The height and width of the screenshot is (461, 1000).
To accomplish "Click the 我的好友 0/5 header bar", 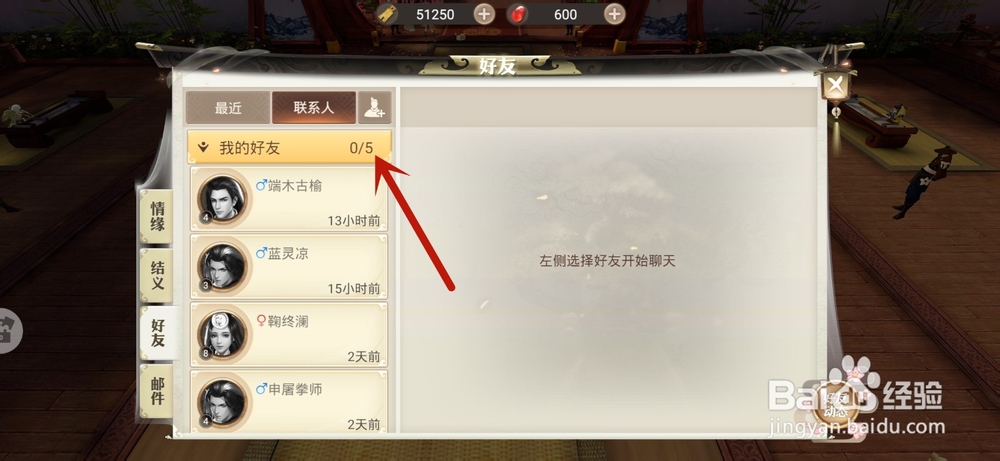I will tap(290, 148).
